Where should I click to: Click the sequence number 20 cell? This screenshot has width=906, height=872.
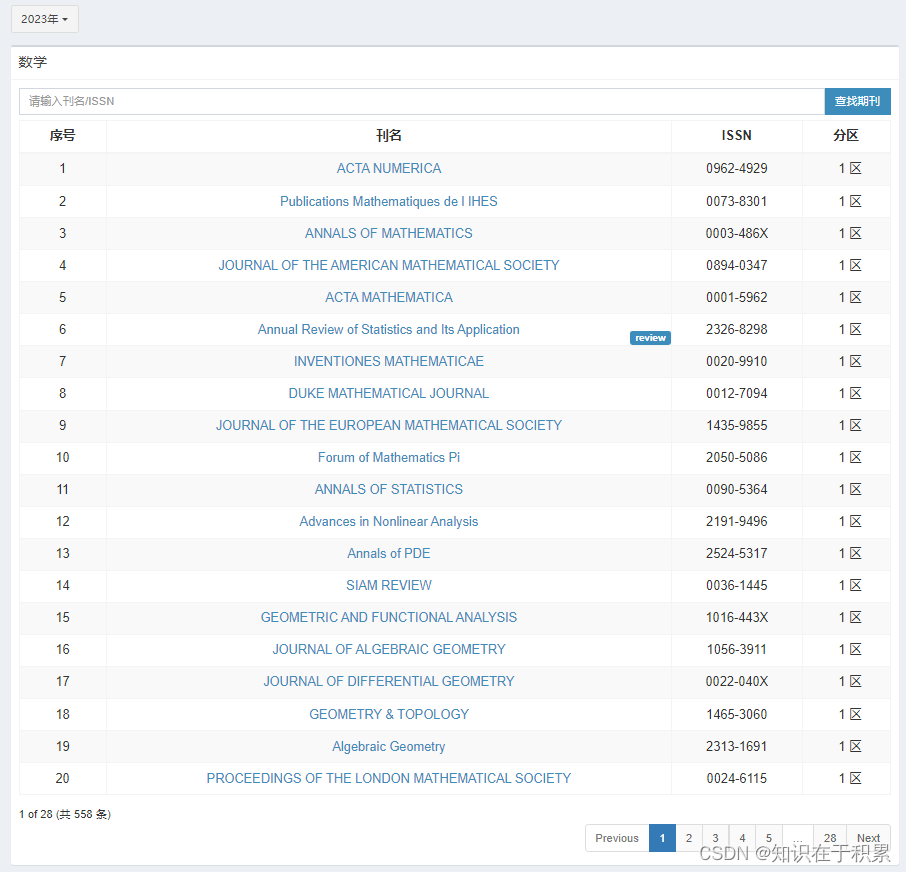point(62,778)
